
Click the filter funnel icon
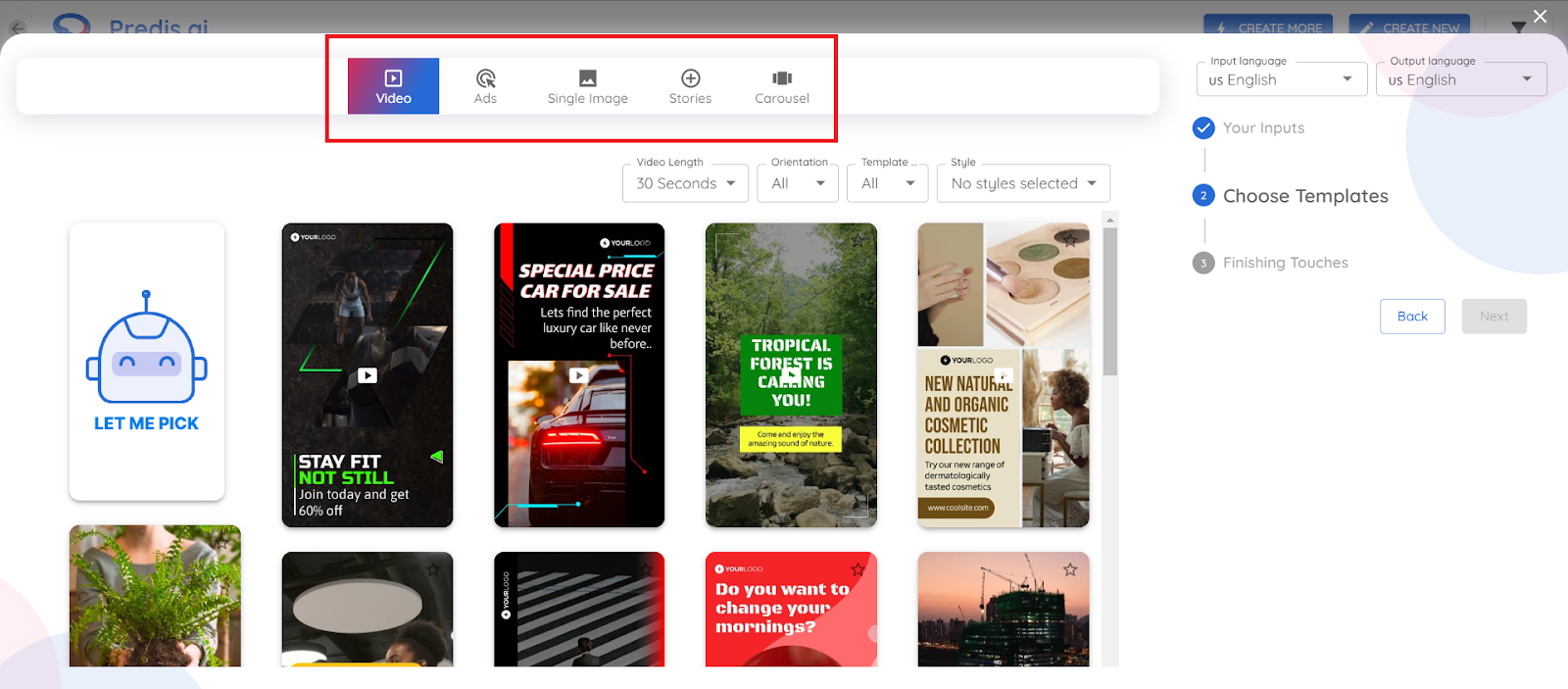tap(1518, 27)
